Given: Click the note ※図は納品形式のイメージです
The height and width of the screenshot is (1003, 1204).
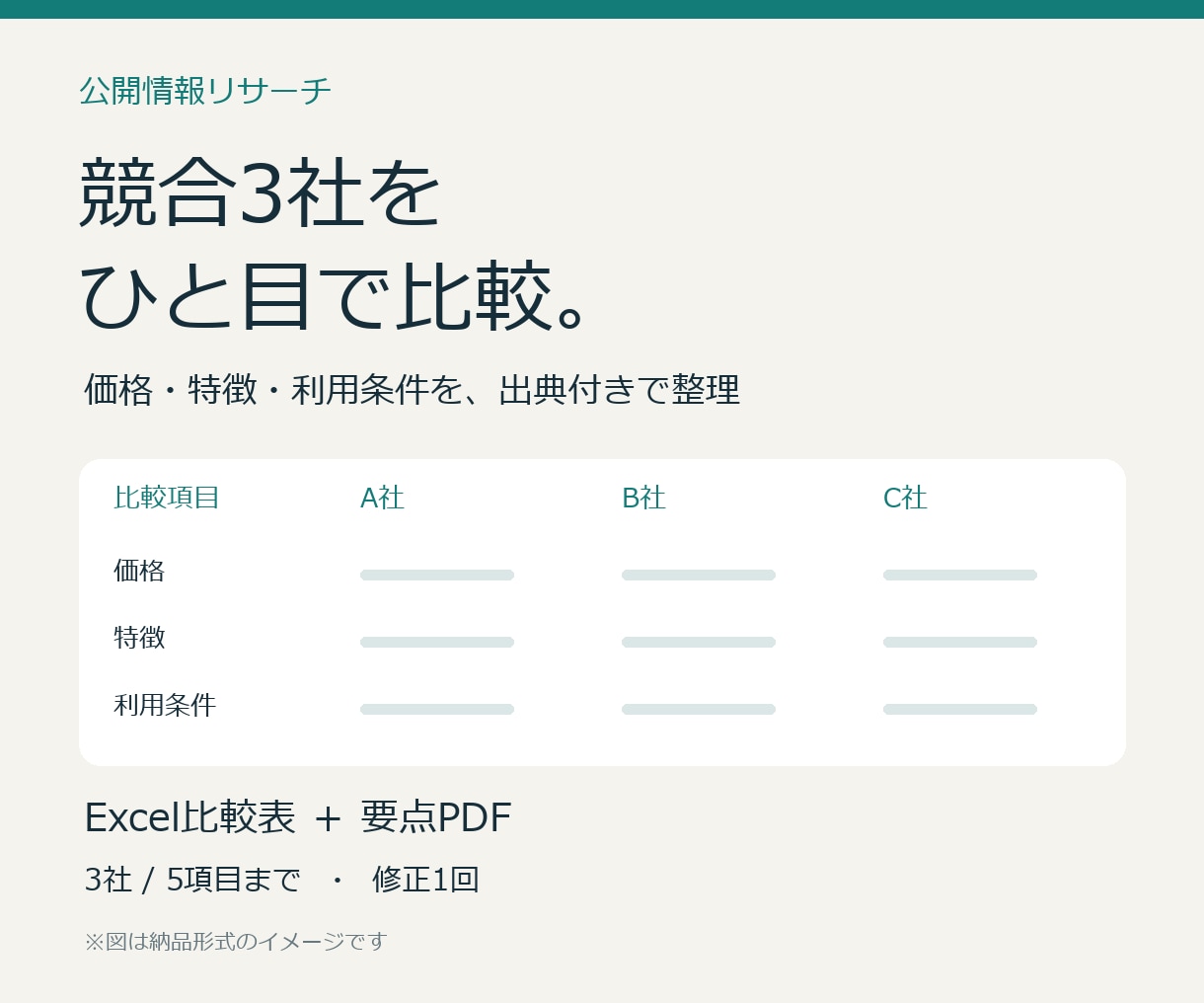Looking at the screenshot, I should click(236, 942).
